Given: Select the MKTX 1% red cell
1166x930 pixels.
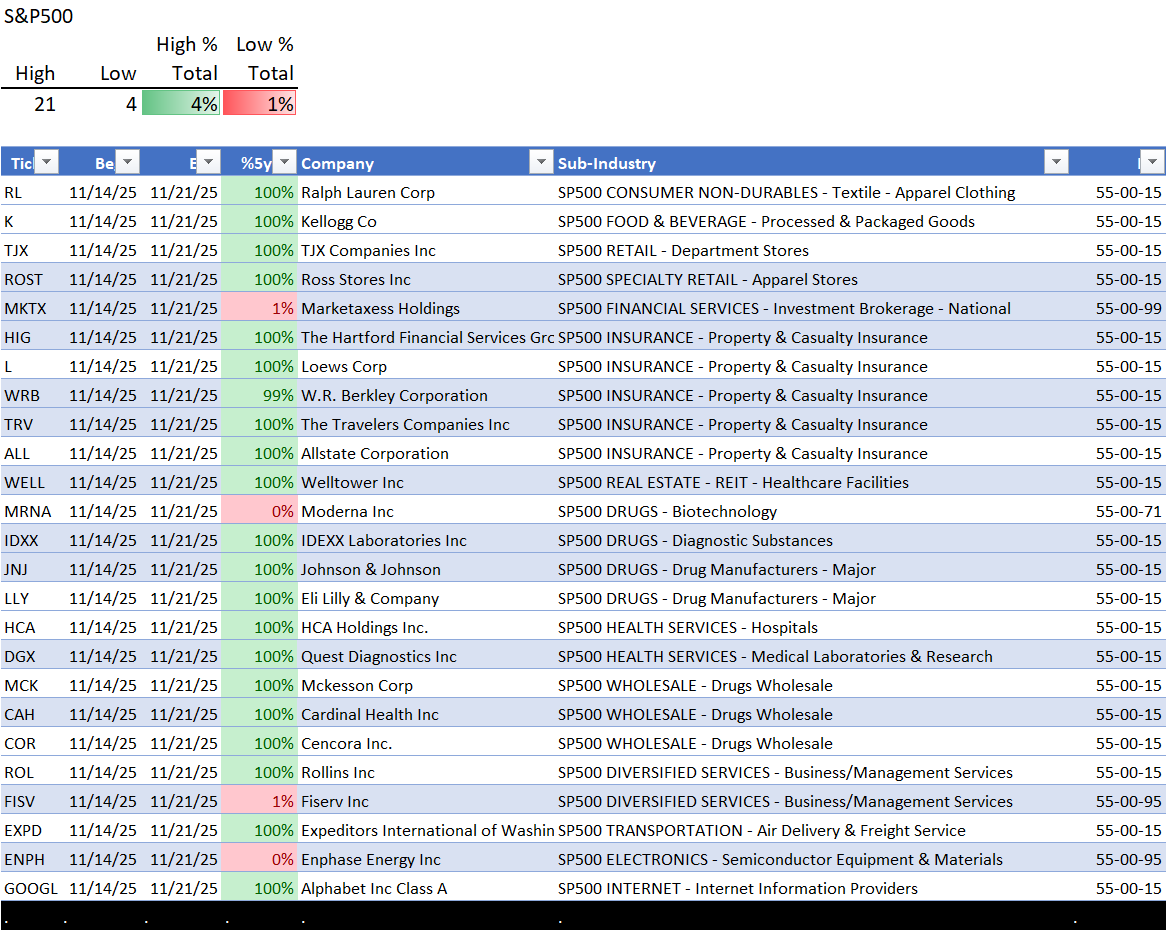Looking at the screenshot, I should click(260, 309).
